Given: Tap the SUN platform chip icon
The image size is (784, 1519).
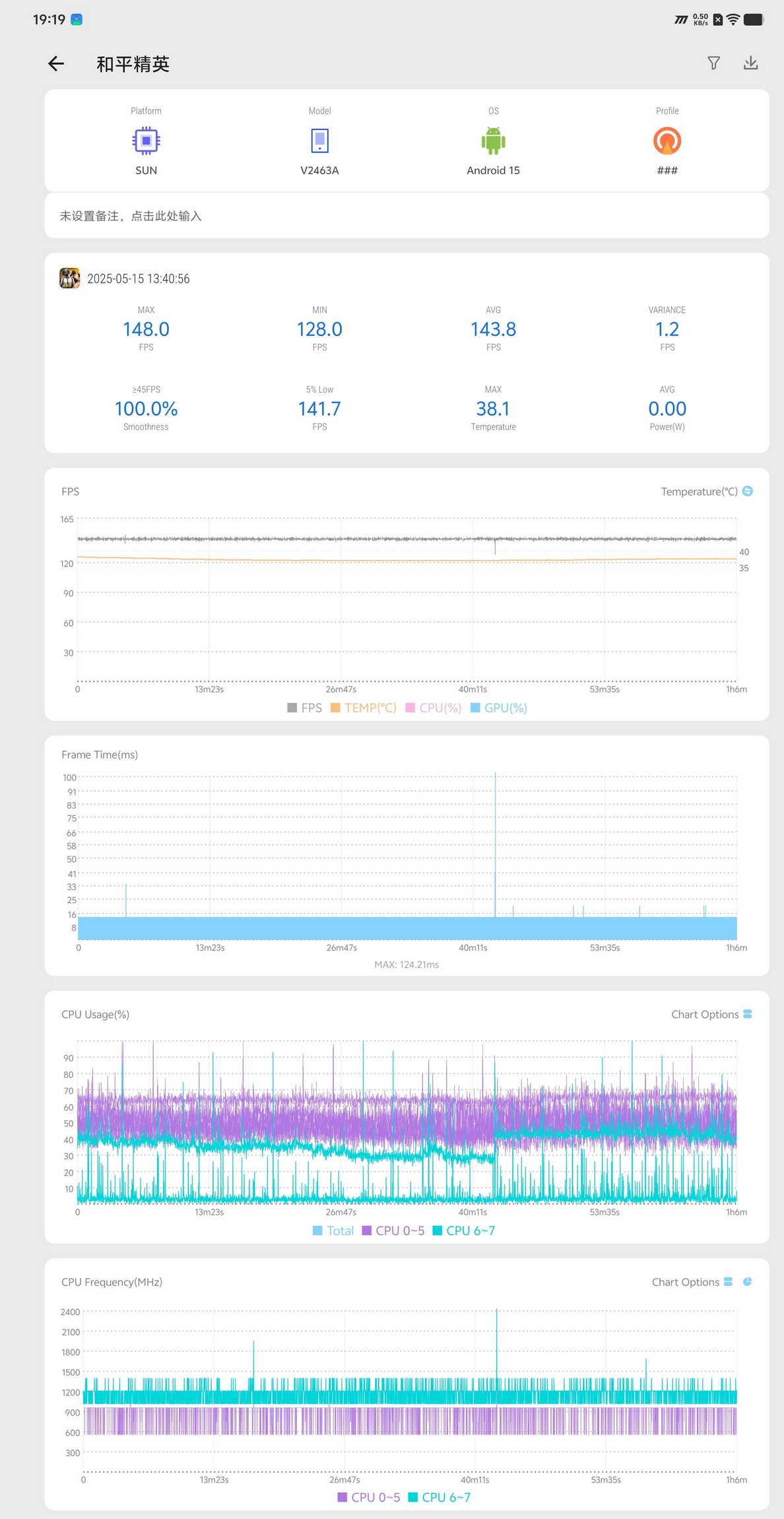Looking at the screenshot, I should click(x=146, y=141).
